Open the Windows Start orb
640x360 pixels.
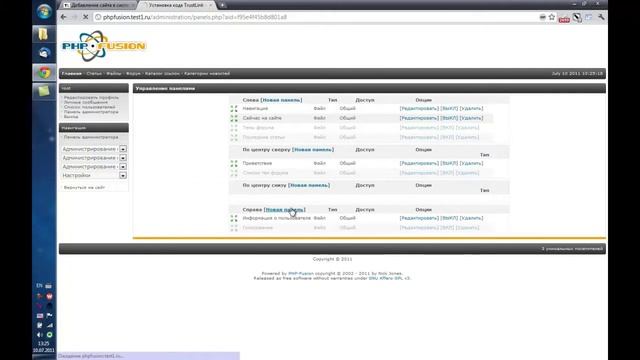pyautogui.click(x=44, y=11)
